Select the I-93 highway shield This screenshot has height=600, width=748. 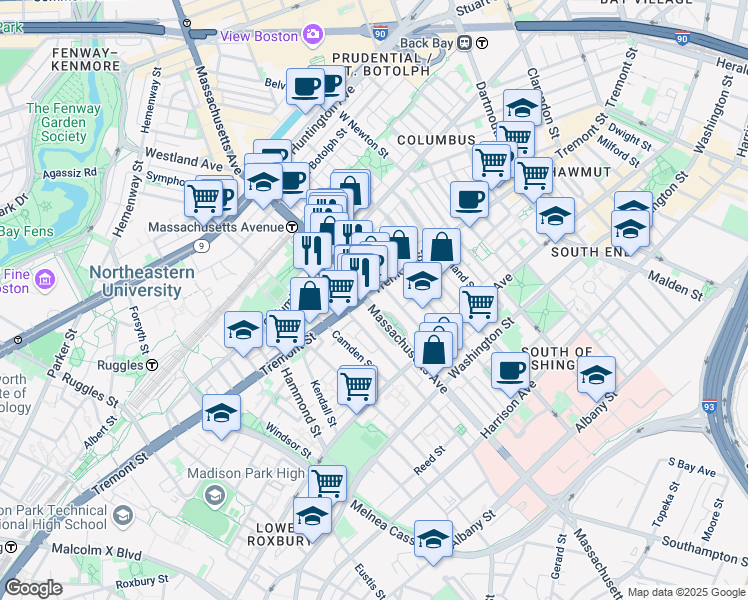(x=709, y=406)
